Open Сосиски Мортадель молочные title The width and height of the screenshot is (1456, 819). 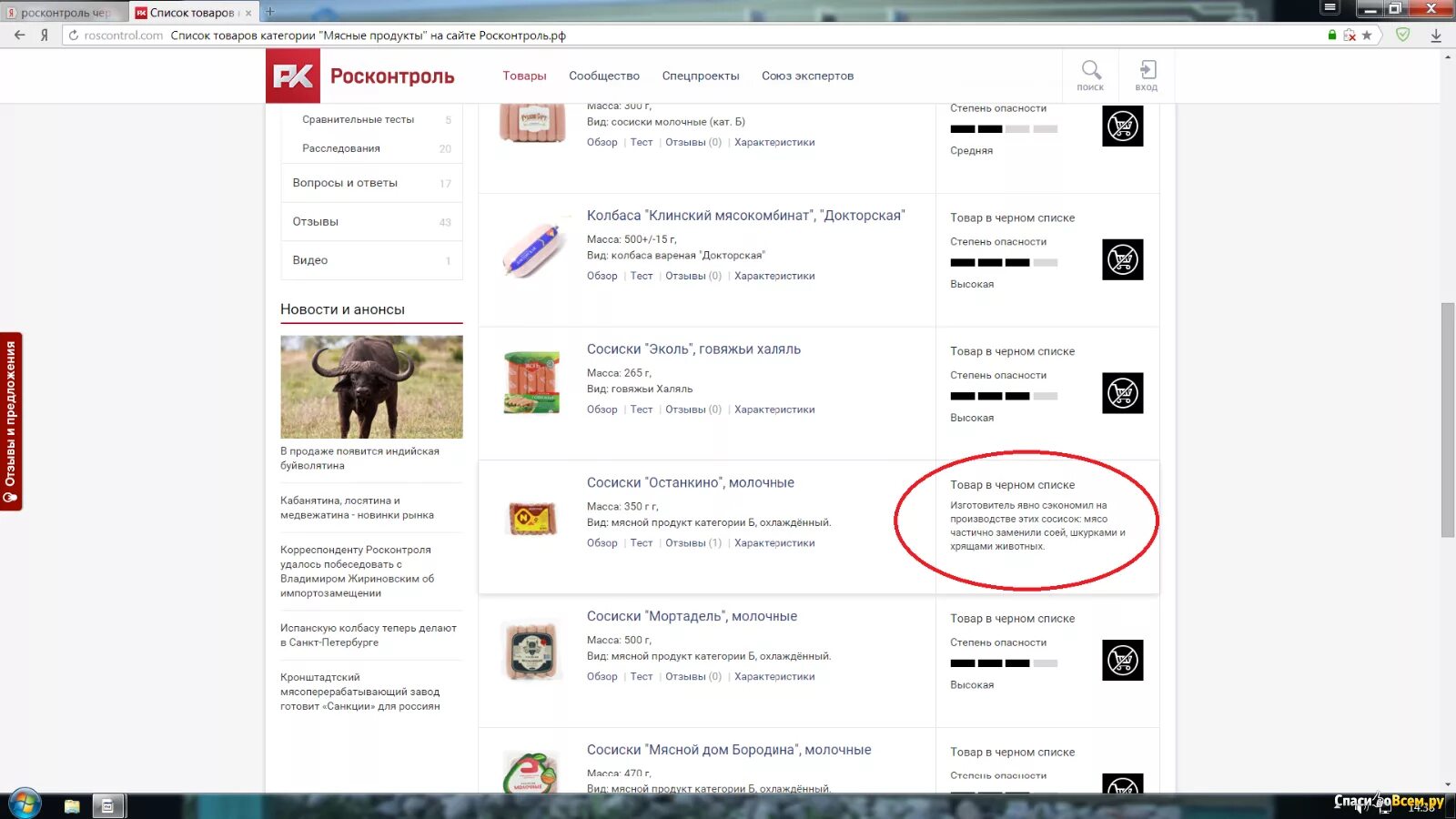[692, 617]
